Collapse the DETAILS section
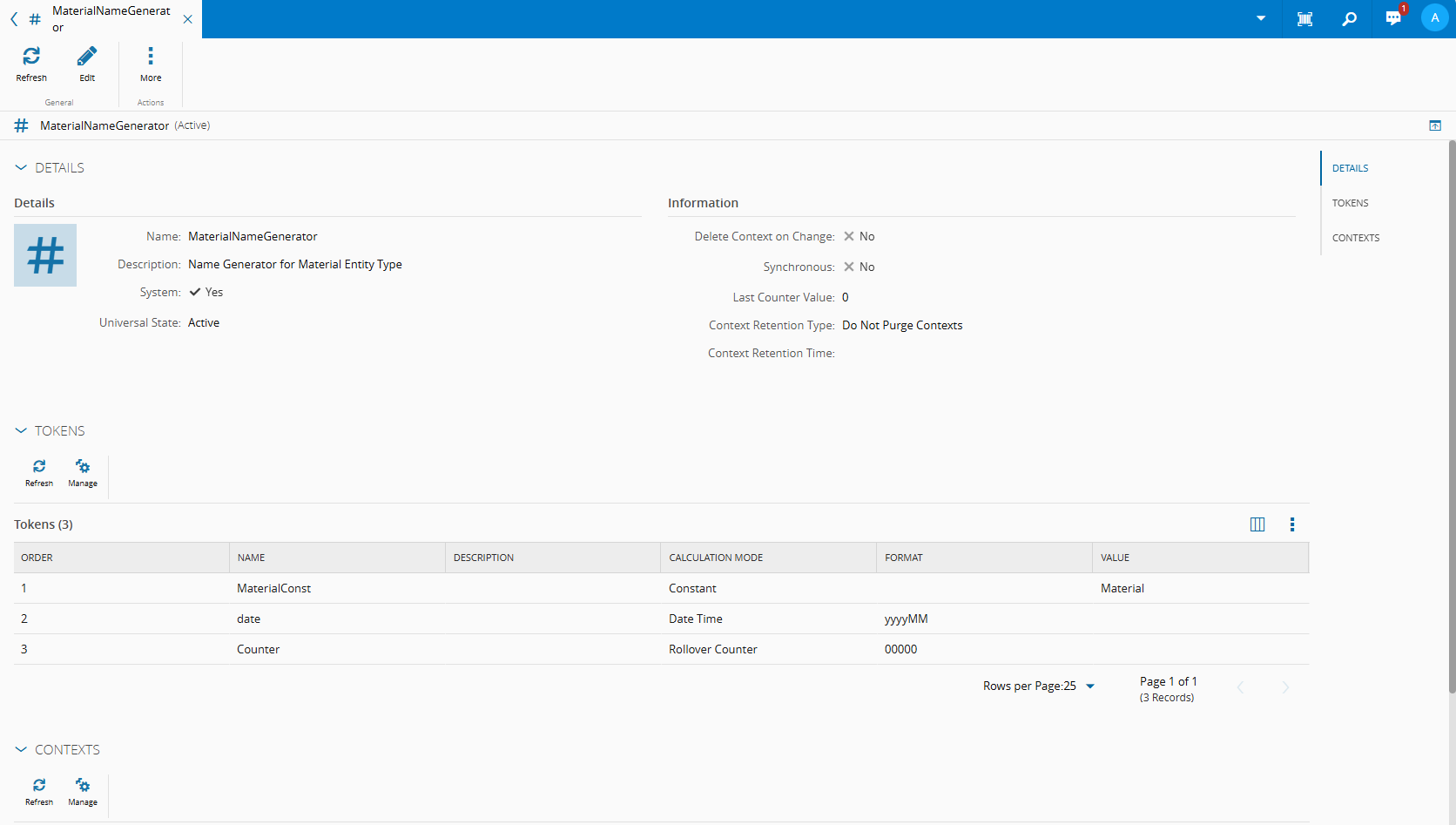Screen dimensions: 1456x825 click(21, 168)
